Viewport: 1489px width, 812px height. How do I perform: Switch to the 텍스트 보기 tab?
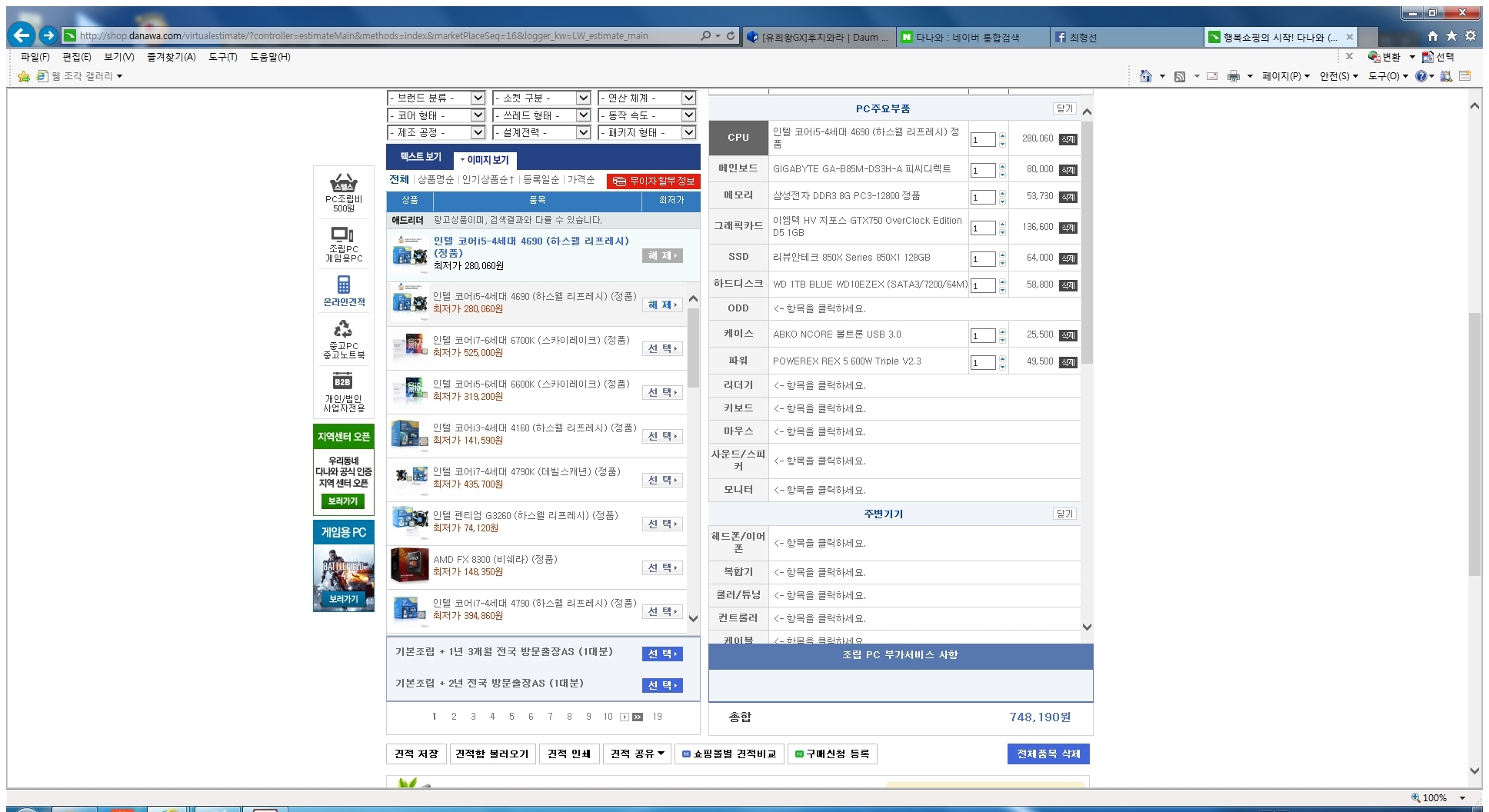coord(420,157)
